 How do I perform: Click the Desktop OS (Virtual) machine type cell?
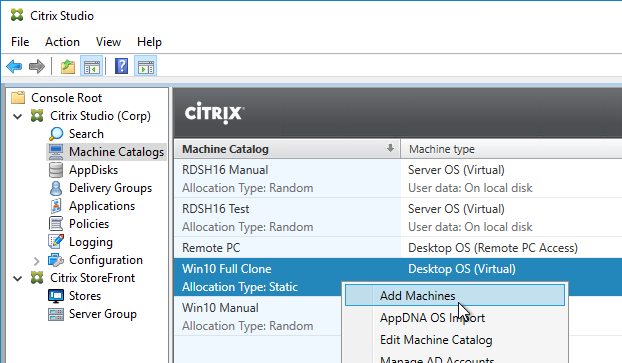click(x=462, y=269)
